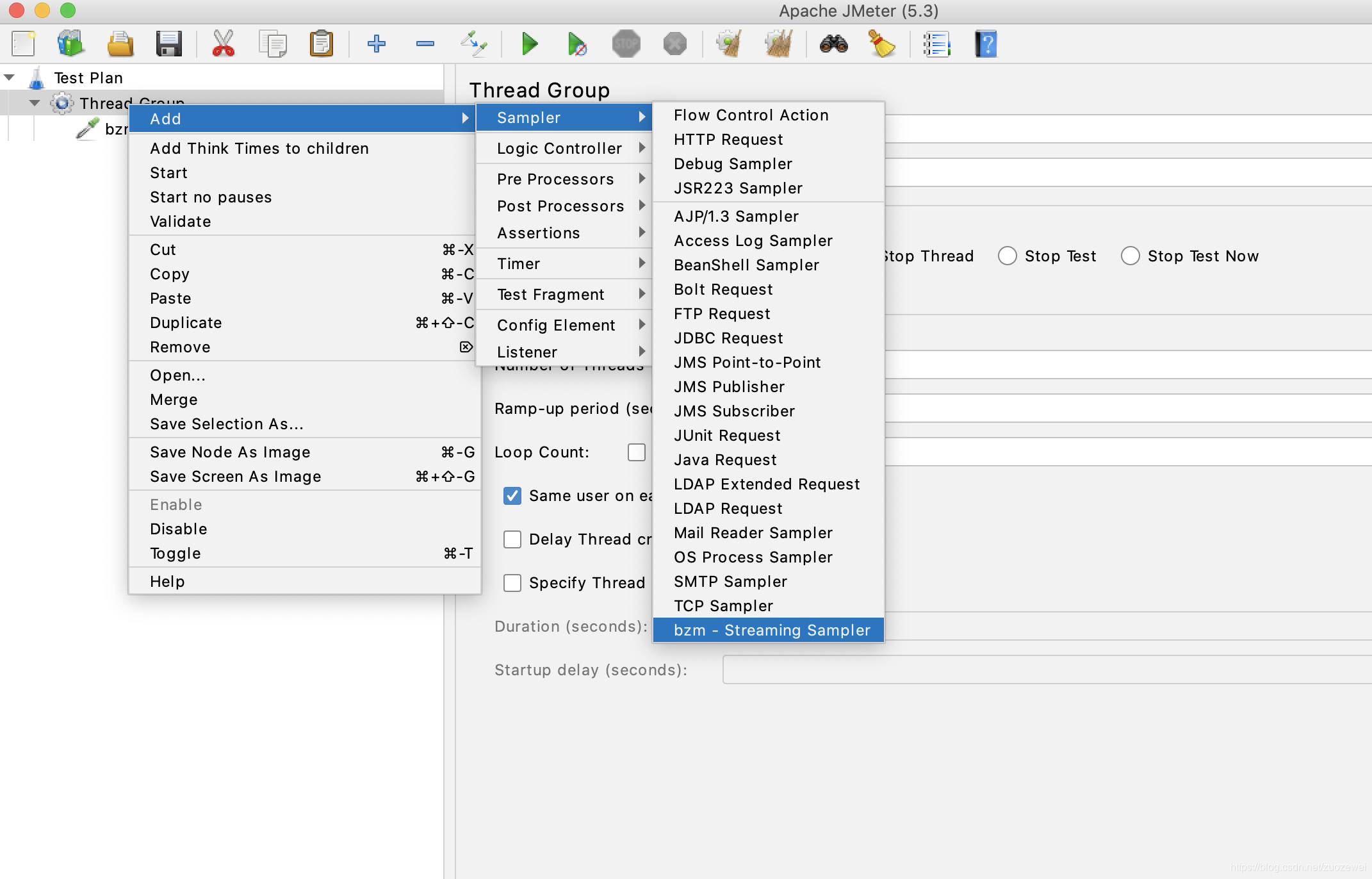1372x879 pixels.
Task: Uncheck Same user on each iteration
Action: click(x=512, y=496)
